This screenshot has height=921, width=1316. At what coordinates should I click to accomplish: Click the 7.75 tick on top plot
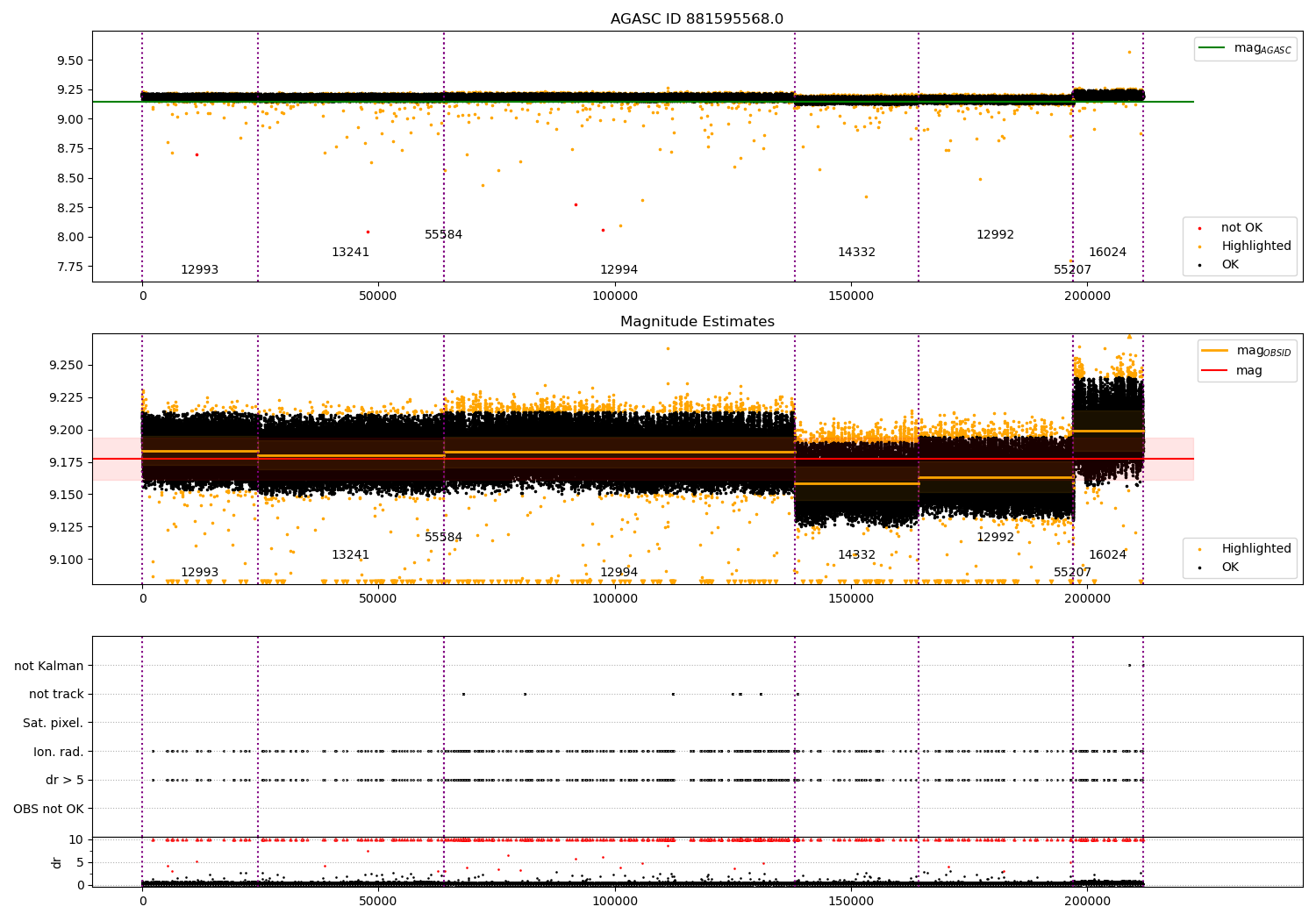point(69,267)
